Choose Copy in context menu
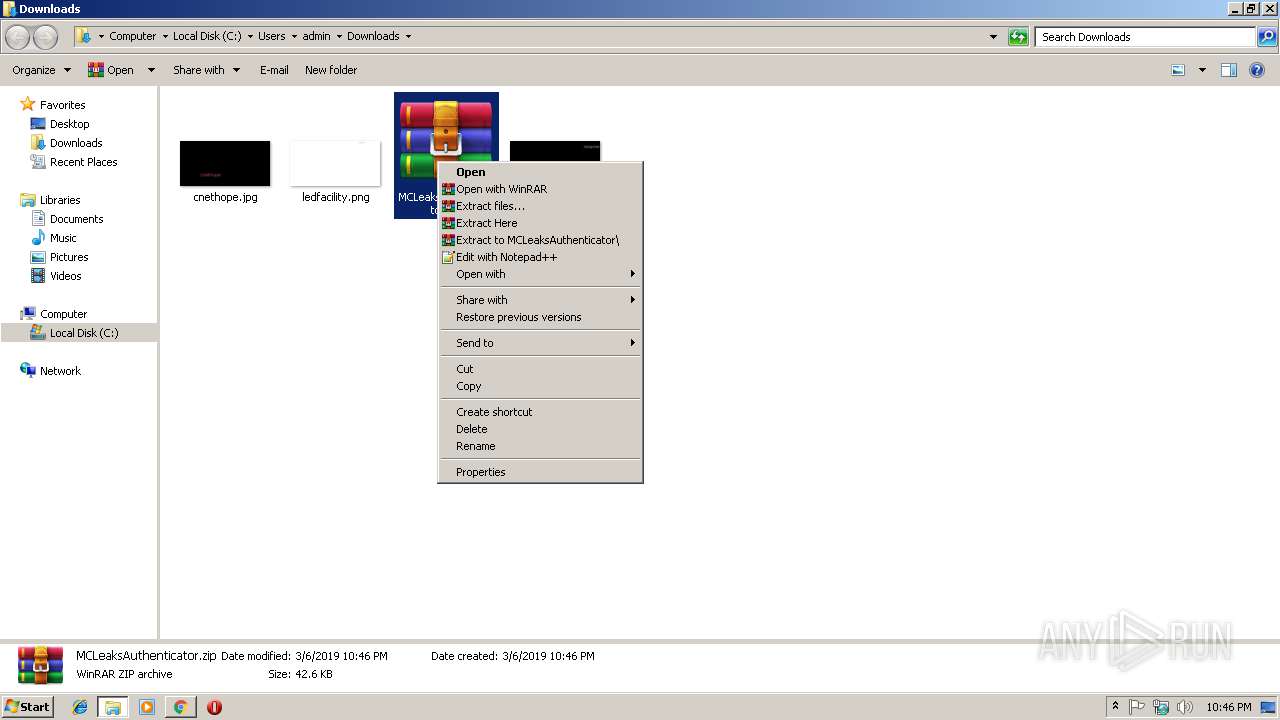1280x720 pixels. (x=540, y=386)
